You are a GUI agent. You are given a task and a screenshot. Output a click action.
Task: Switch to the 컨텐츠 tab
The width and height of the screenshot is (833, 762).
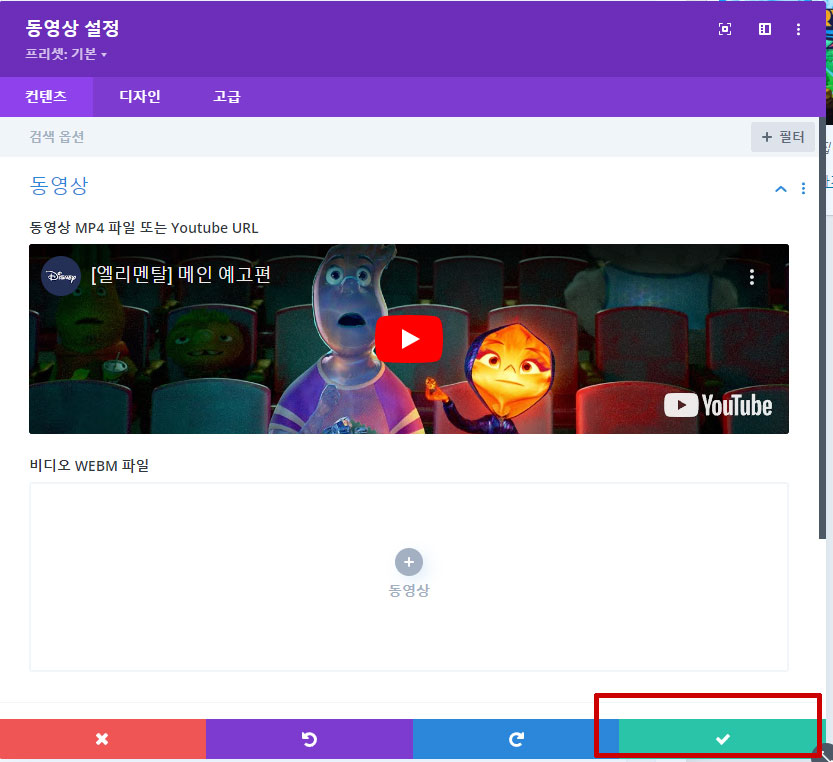pyautogui.click(x=46, y=97)
